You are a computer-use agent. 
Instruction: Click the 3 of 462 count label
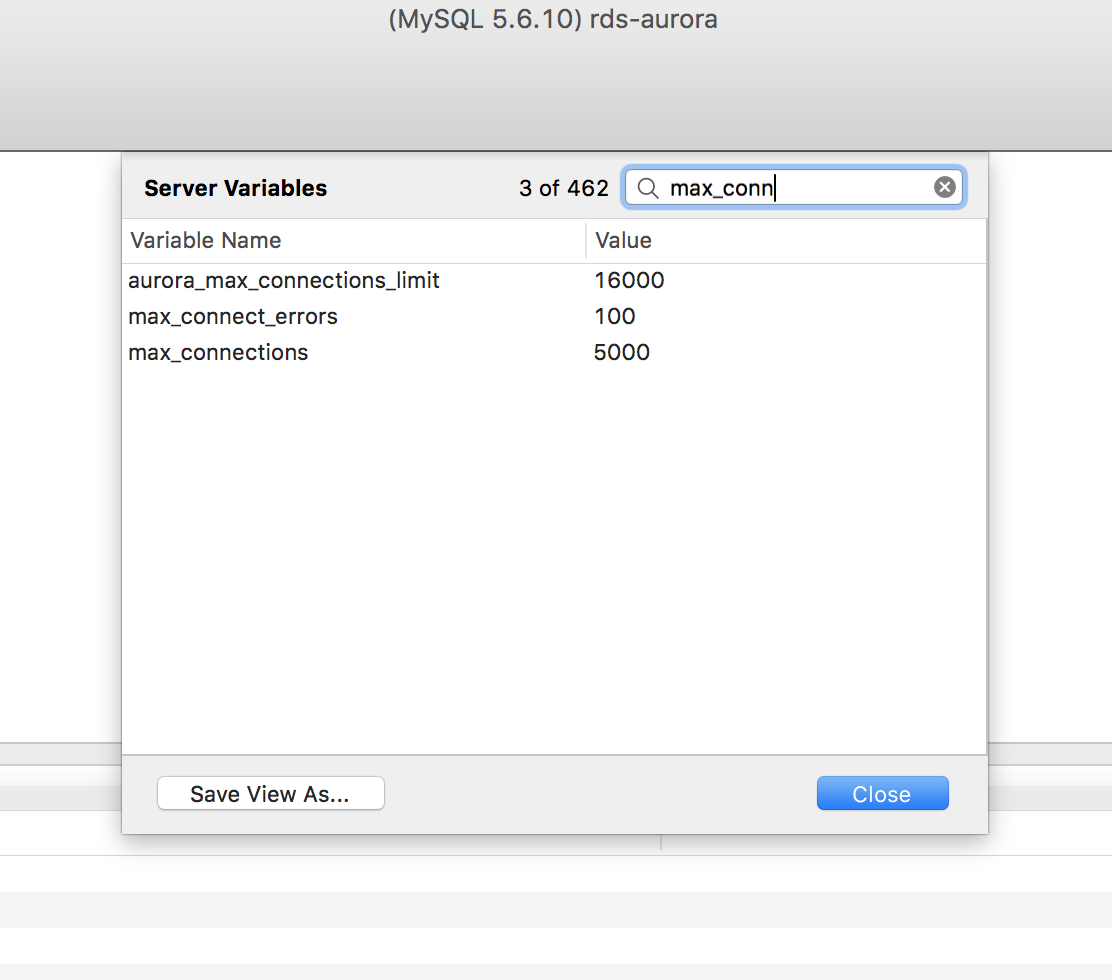pos(564,188)
